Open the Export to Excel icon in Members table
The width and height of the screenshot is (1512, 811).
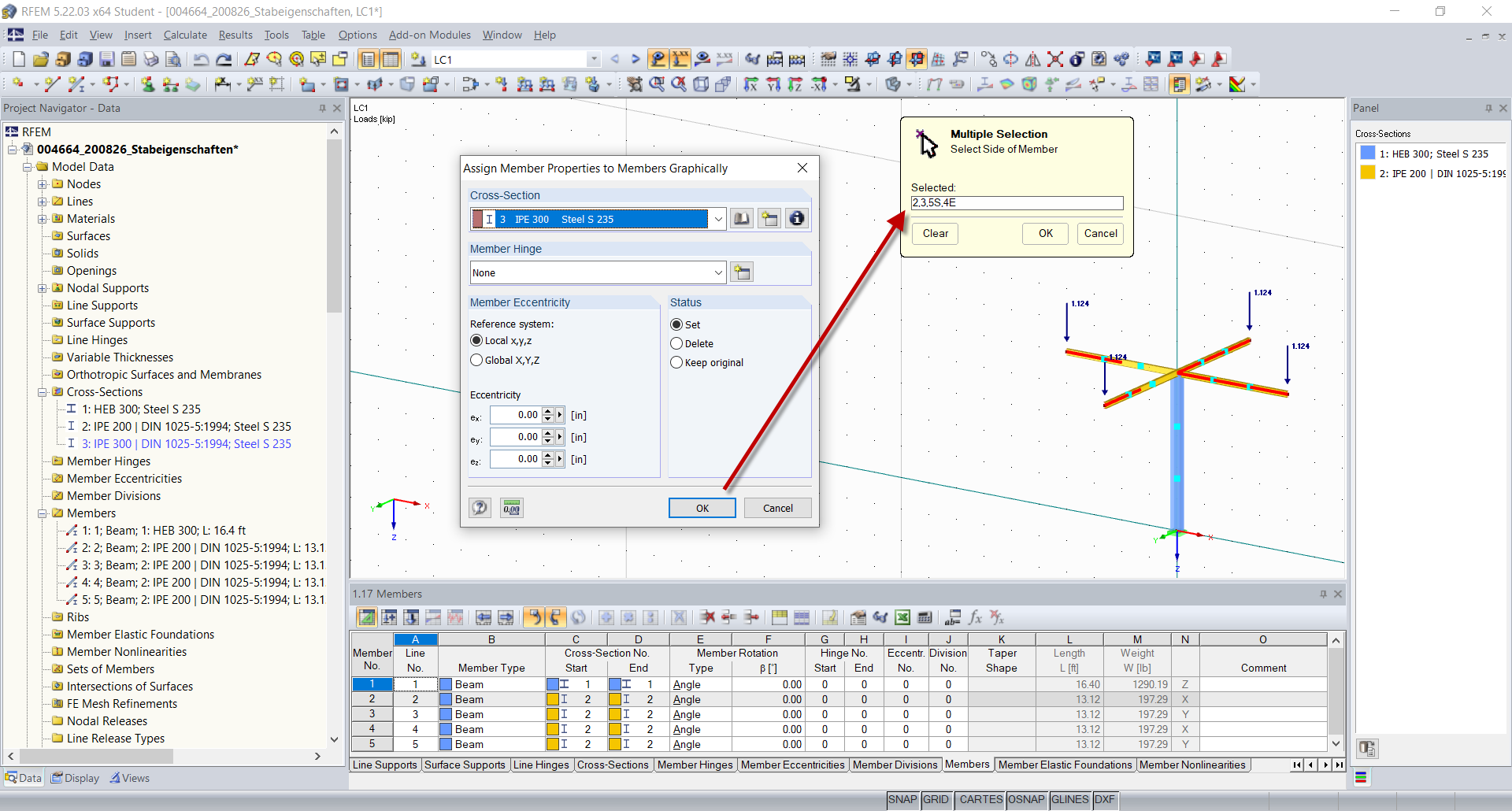[902, 617]
